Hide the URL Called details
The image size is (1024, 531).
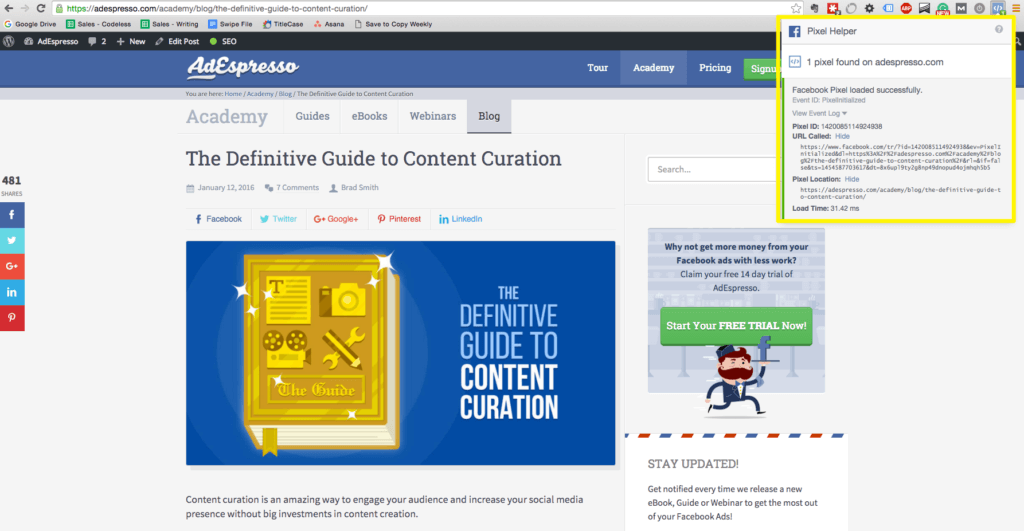pyautogui.click(x=842, y=137)
